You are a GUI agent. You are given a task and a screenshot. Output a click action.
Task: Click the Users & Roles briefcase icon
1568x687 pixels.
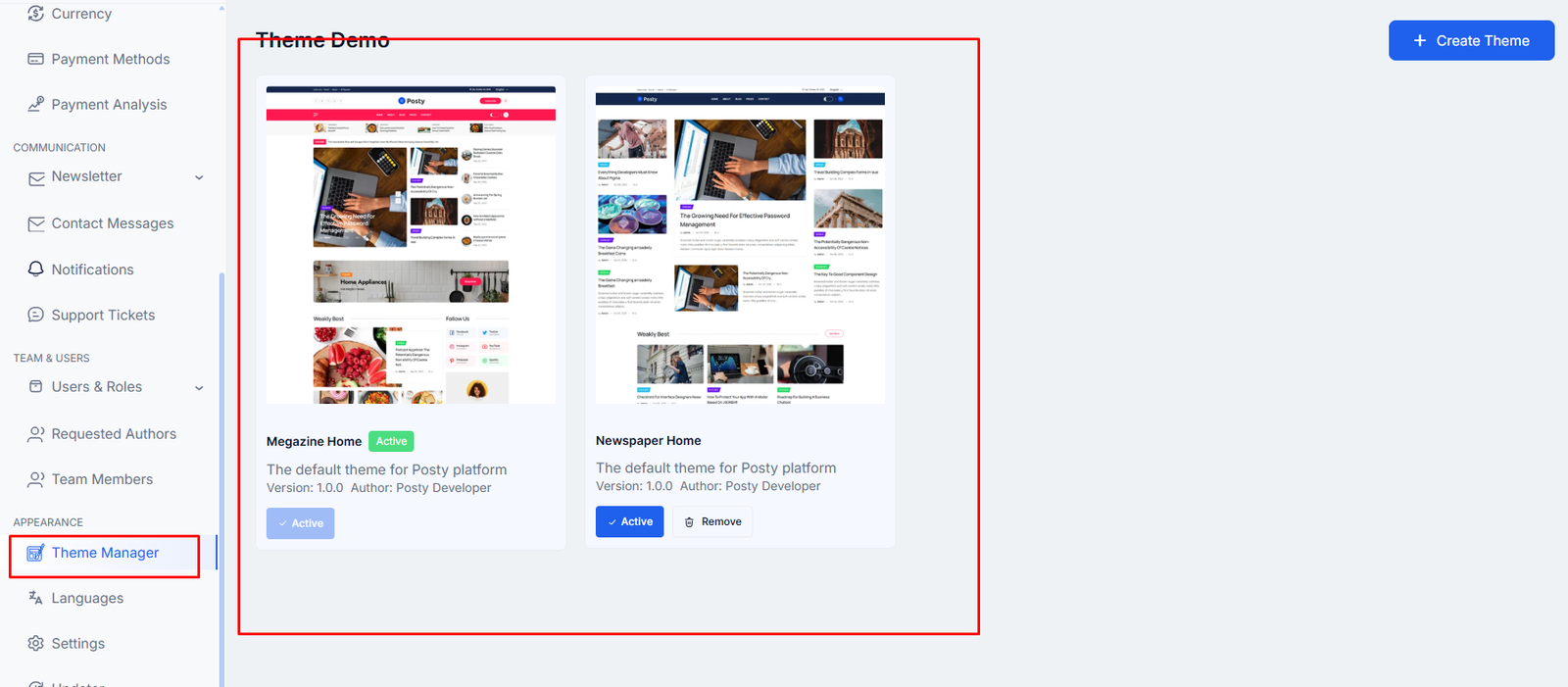(x=36, y=387)
